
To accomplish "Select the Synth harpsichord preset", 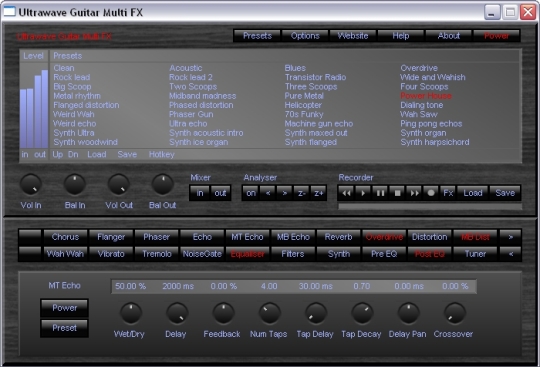I will pos(435,142).
